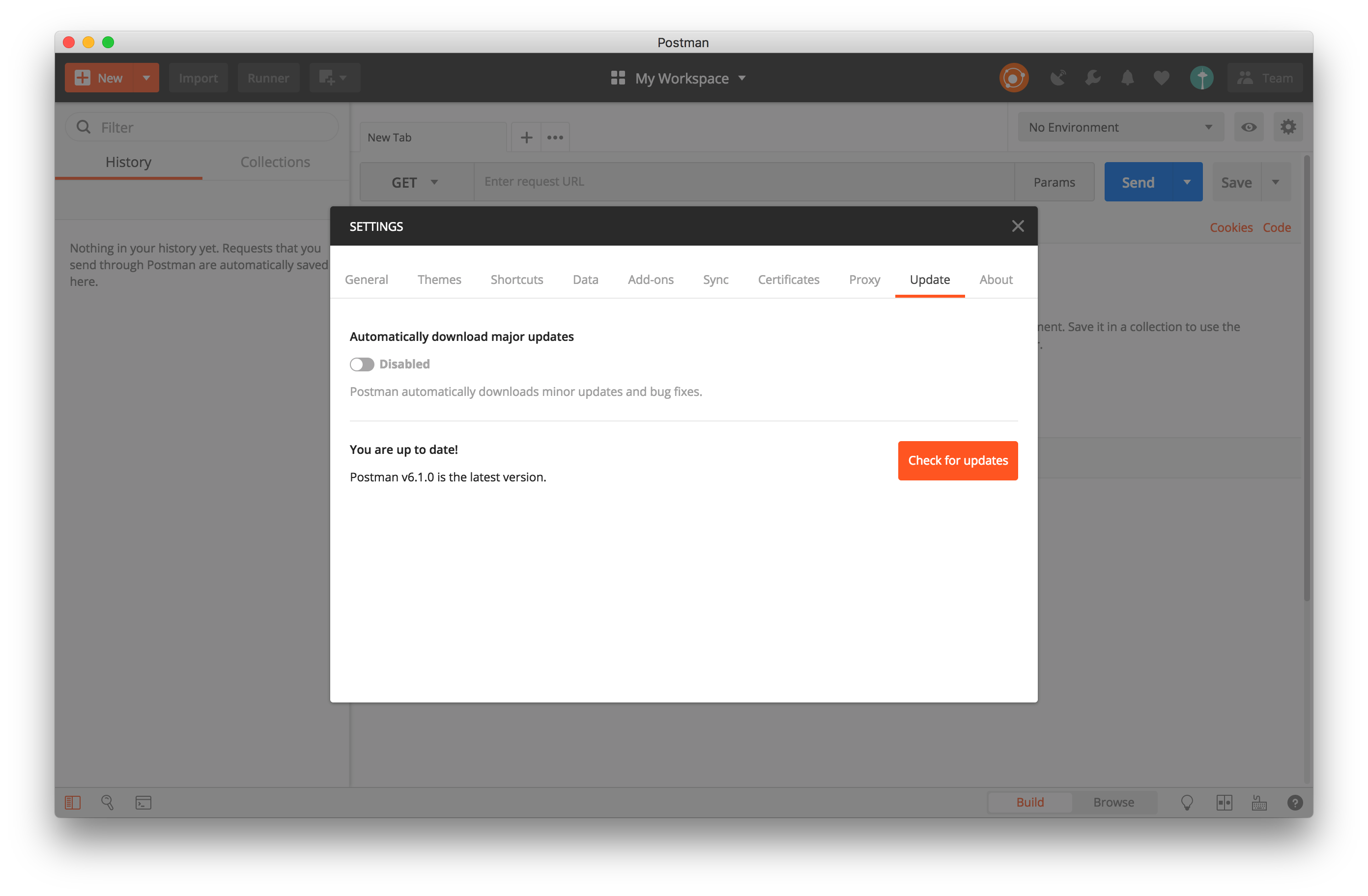Click the search/find icon in status bar
Viewport: 1368px width, 896px height.
(x=108, y=802)
